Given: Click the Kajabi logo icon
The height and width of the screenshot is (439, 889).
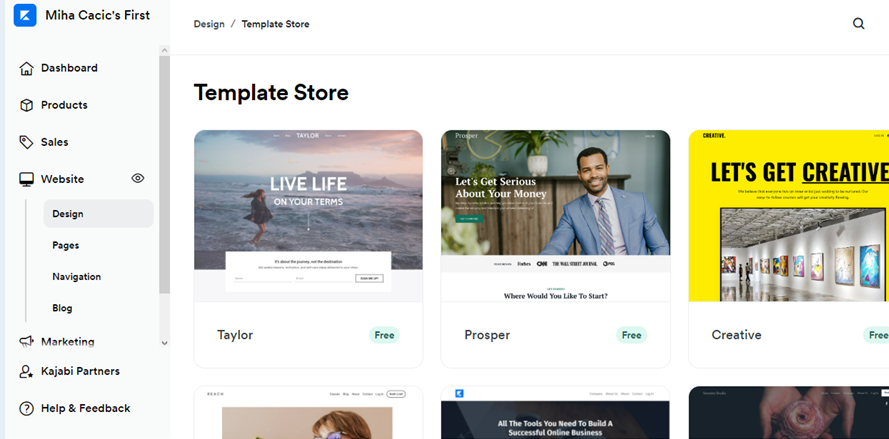Looking at the screenshot, I should [25, 15].
